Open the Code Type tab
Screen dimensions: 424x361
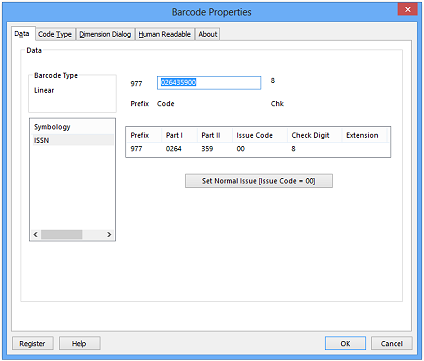pos(55,34)
